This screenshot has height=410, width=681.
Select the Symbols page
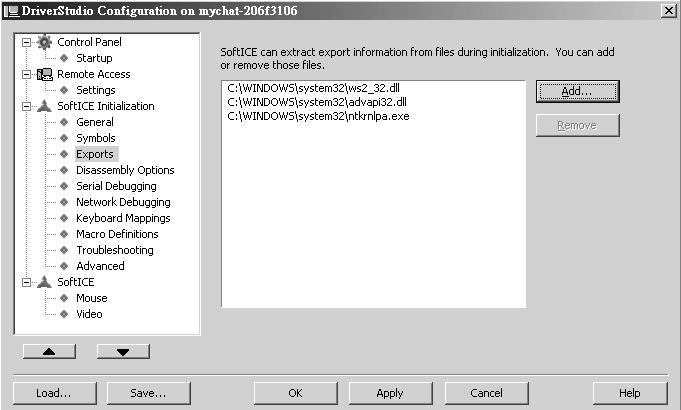pyautogui.click(x=96, y=138)
